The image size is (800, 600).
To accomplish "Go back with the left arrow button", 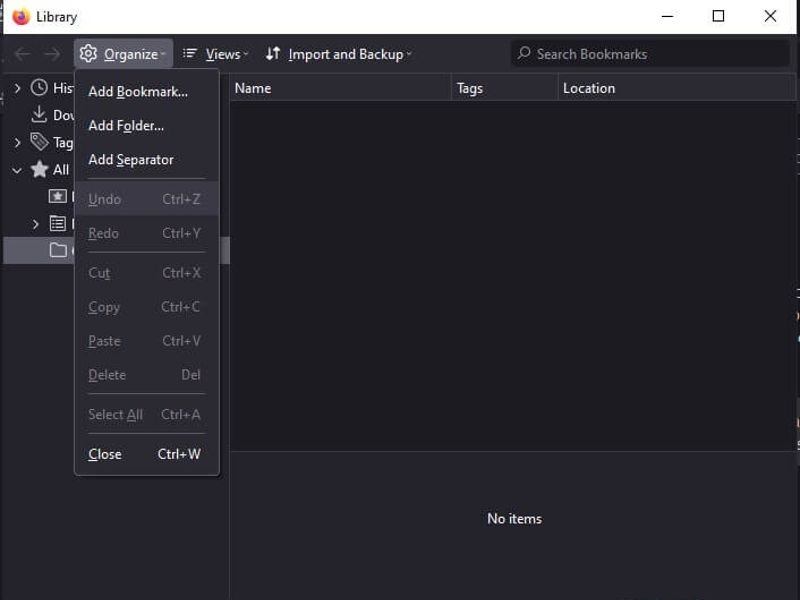I will pos(22,54).
